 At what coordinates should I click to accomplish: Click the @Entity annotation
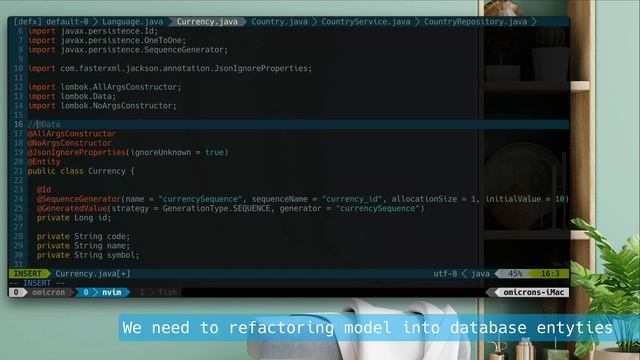(x=44, y=162)
